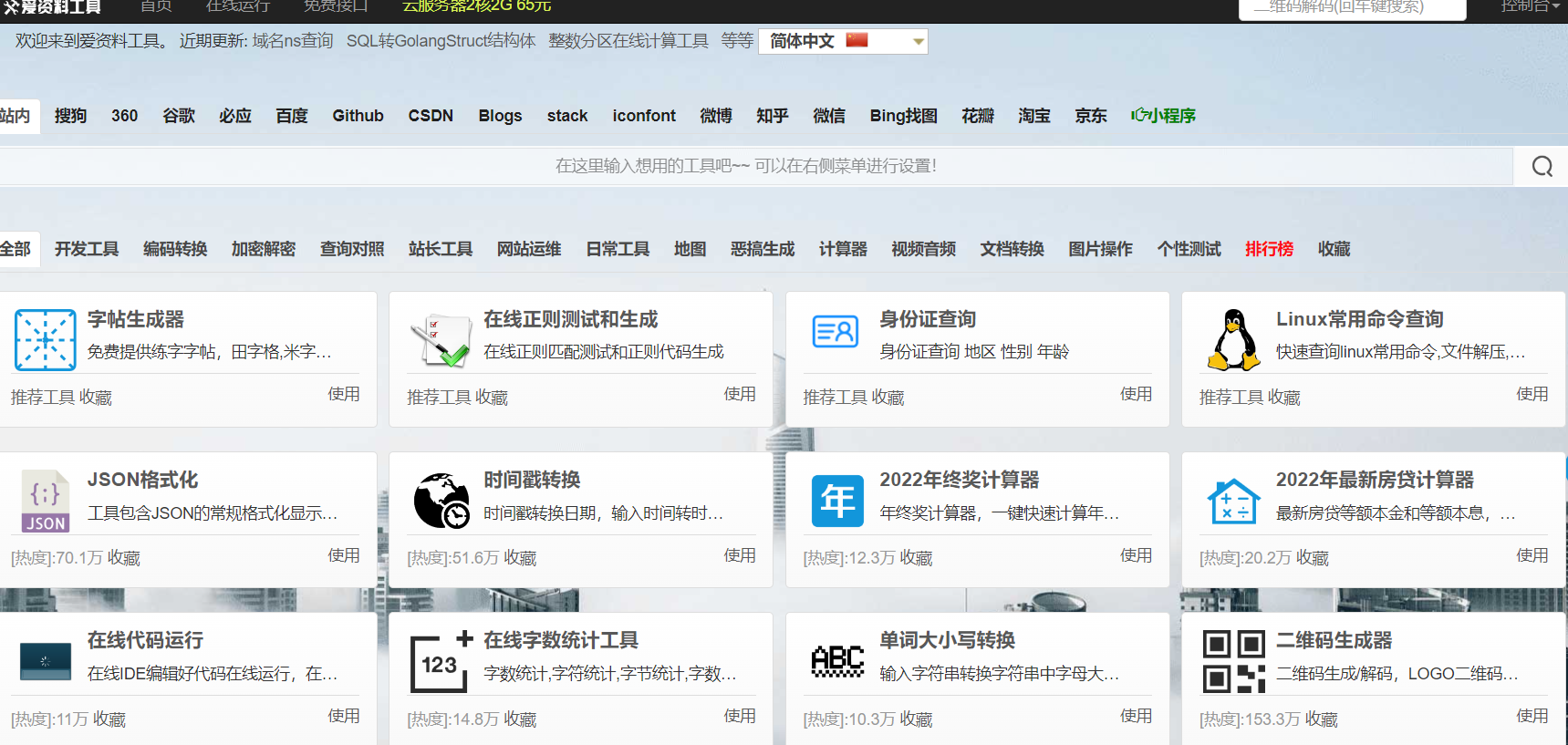Focus the 二维码解码 search box
Viewport: 1568px width, 745px height.
point(1351,8)
